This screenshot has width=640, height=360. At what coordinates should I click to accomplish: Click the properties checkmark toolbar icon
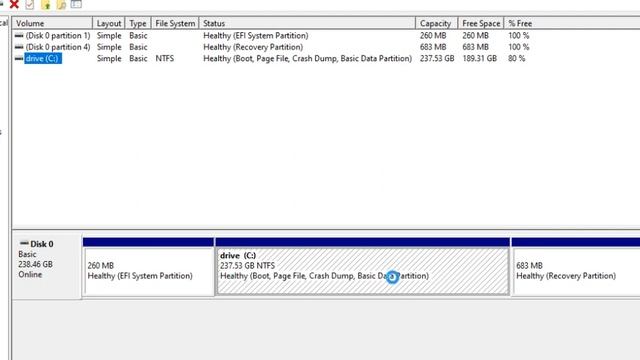coord(29,4)
